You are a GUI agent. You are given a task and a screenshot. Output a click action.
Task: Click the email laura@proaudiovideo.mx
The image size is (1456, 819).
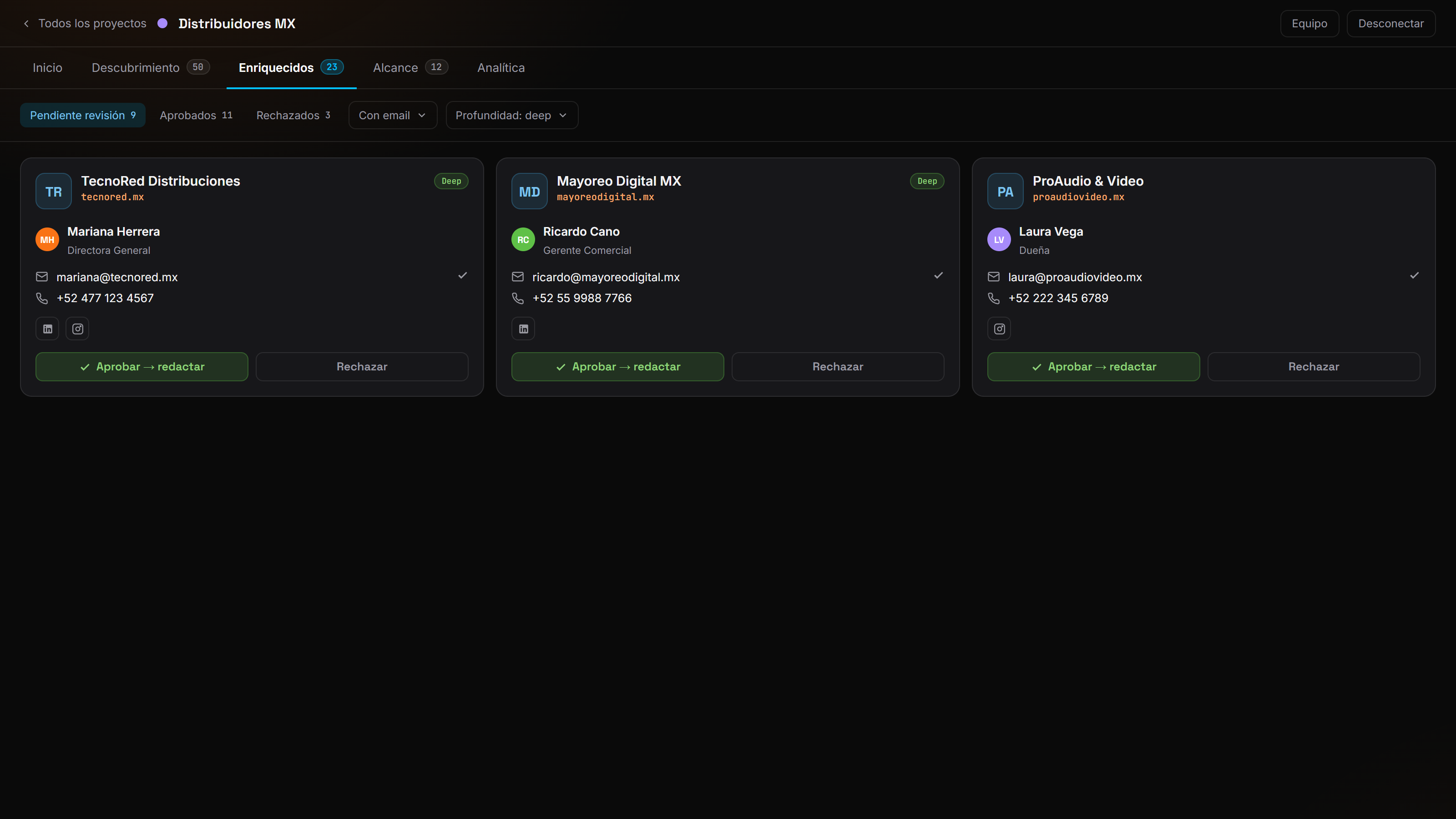1075,277
